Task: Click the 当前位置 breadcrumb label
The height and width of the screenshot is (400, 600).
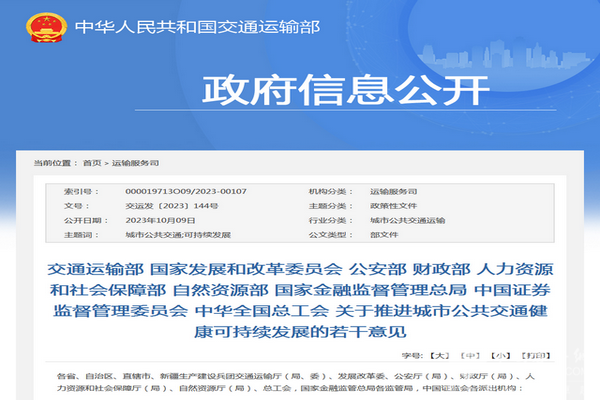Action: click(x=54, y=162)
